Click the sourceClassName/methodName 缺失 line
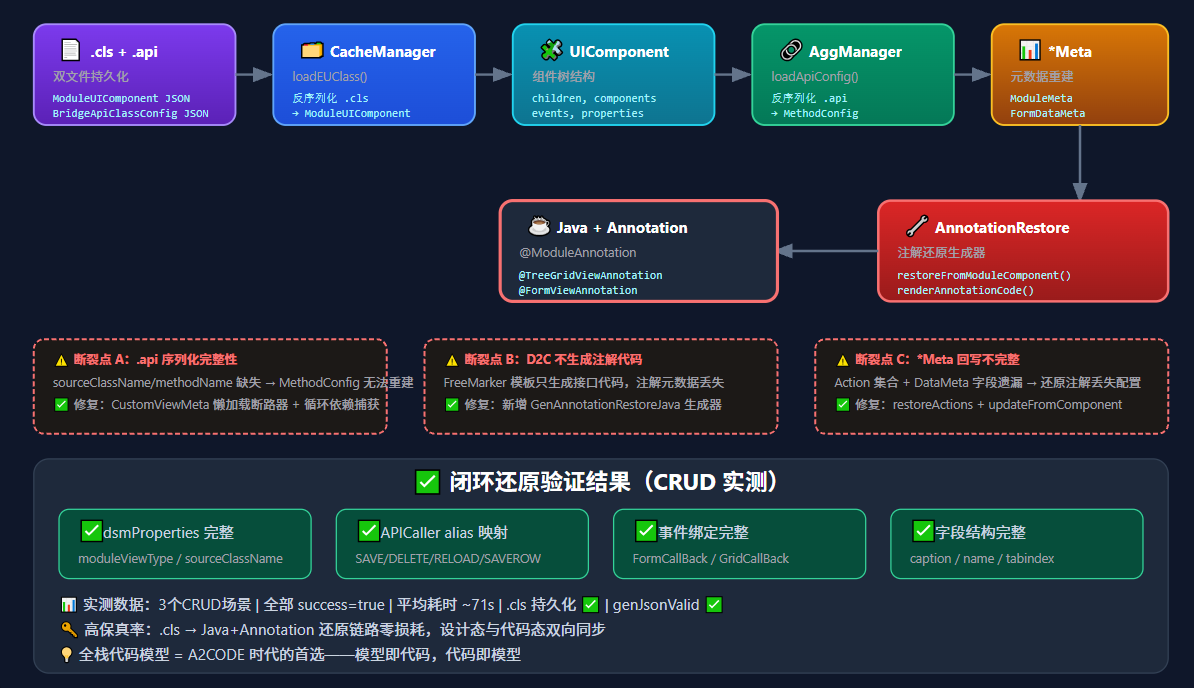1194x688 pixels. click(233, 382)
